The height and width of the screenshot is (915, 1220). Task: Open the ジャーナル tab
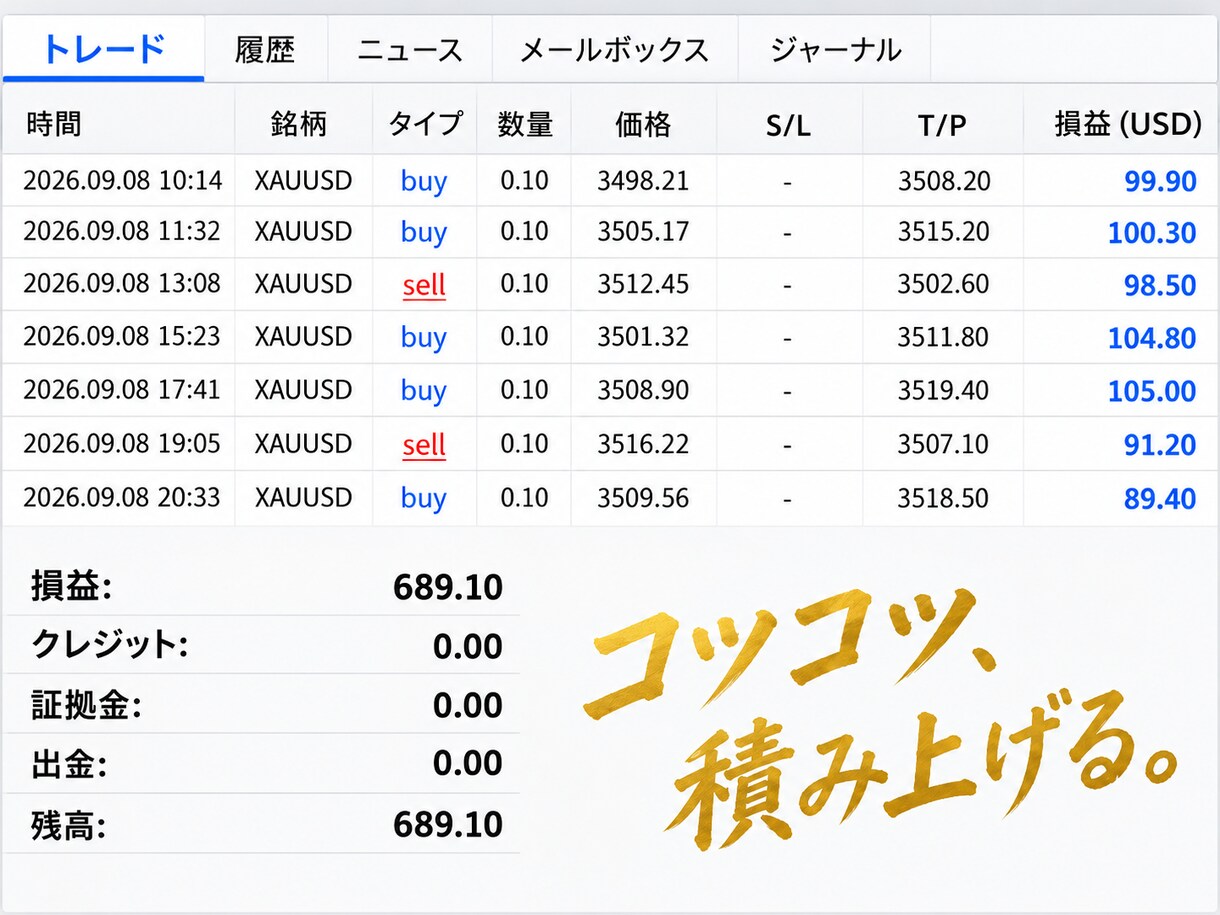835,49
